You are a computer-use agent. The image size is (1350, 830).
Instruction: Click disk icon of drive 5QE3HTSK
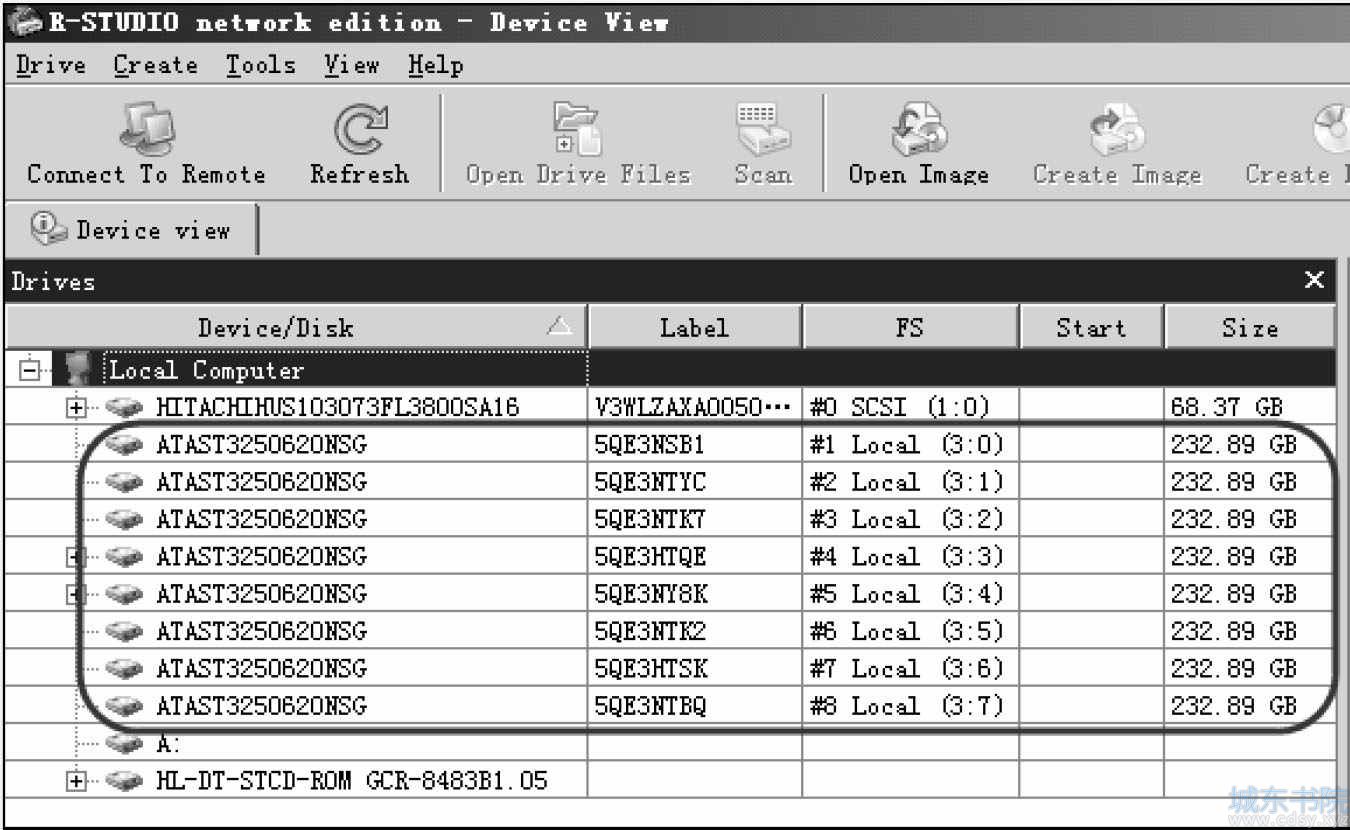(x=124, y=669)
